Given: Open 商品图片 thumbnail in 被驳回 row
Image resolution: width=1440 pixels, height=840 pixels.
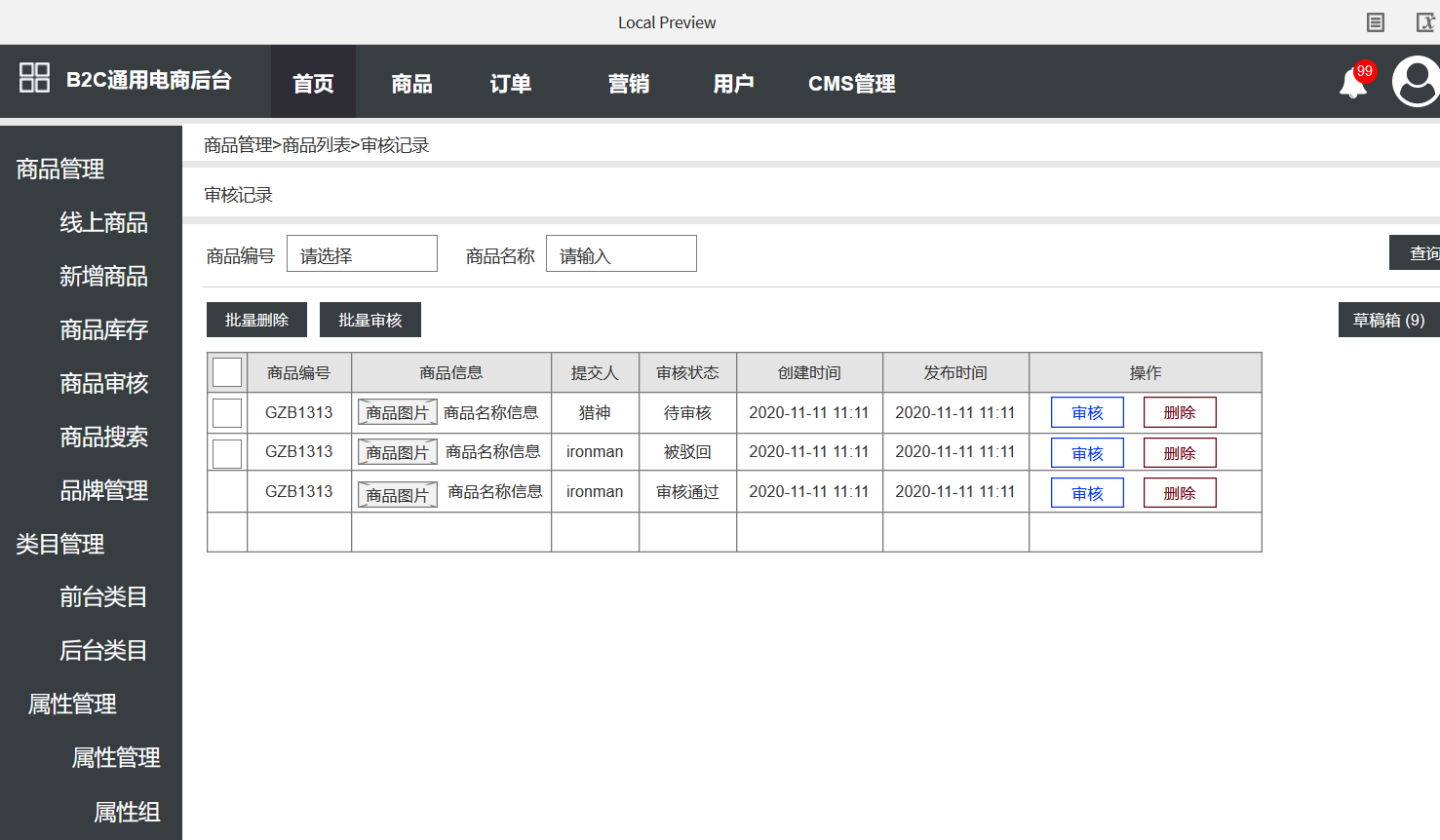Looking at the screenshot, I should 398,452.
